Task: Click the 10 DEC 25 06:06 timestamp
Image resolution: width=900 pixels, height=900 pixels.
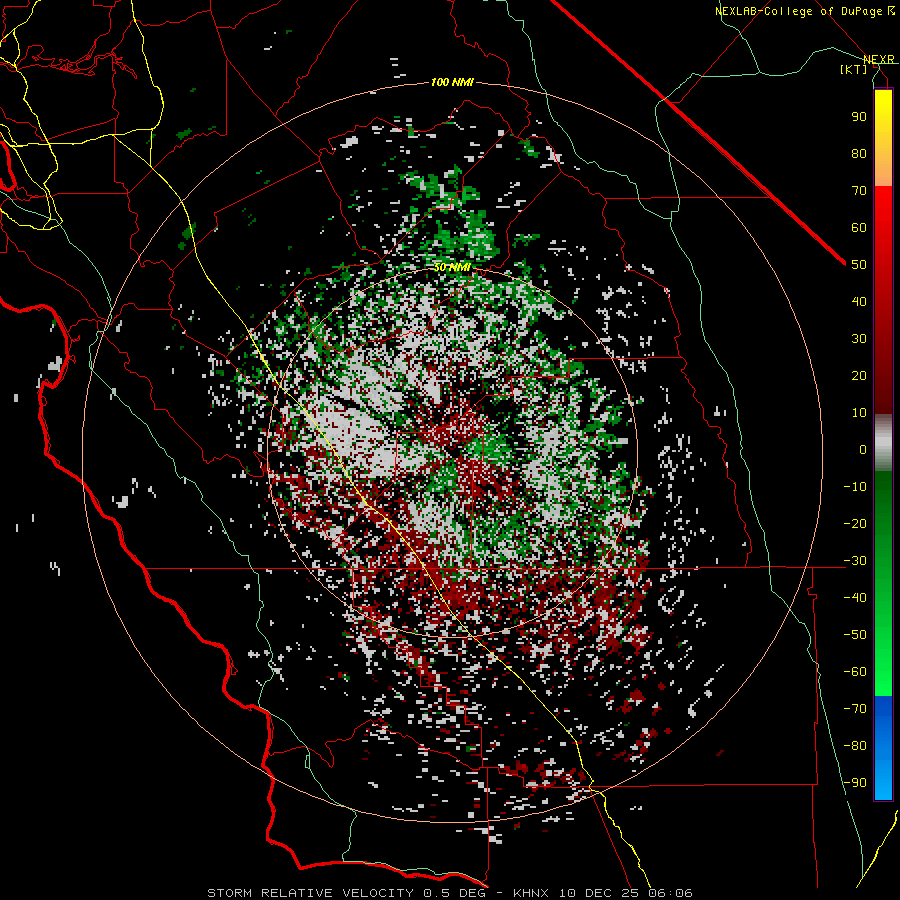Action: pos(624,893)
